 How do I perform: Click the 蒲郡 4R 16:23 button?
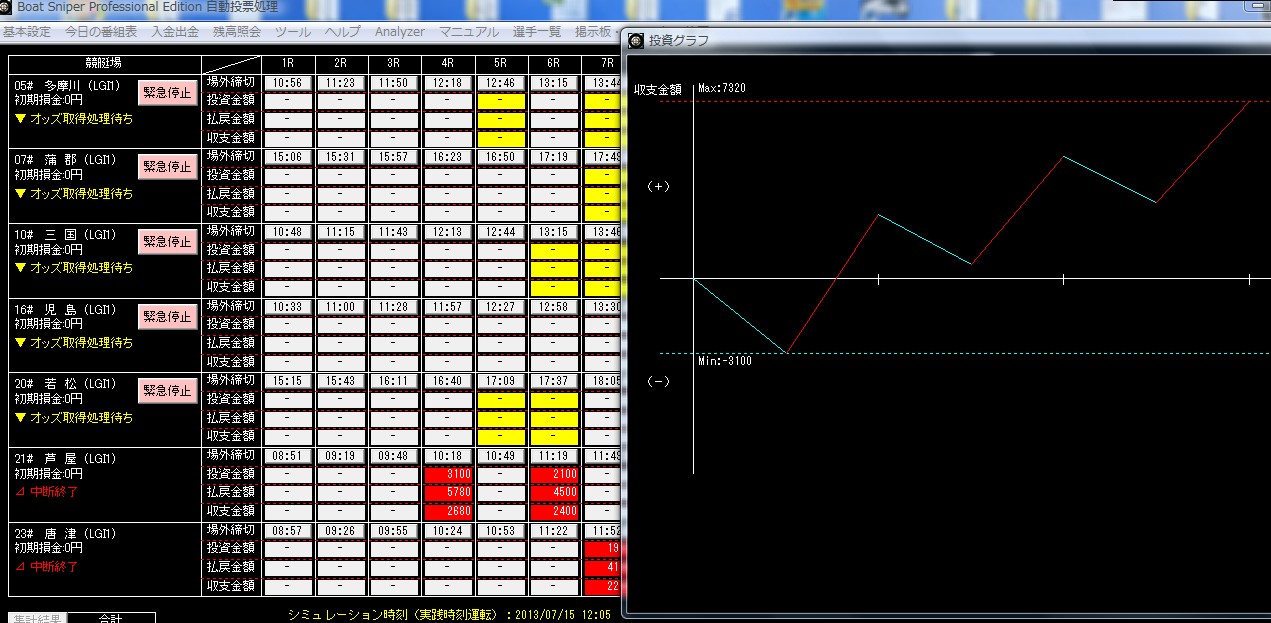tap(448, 157)
